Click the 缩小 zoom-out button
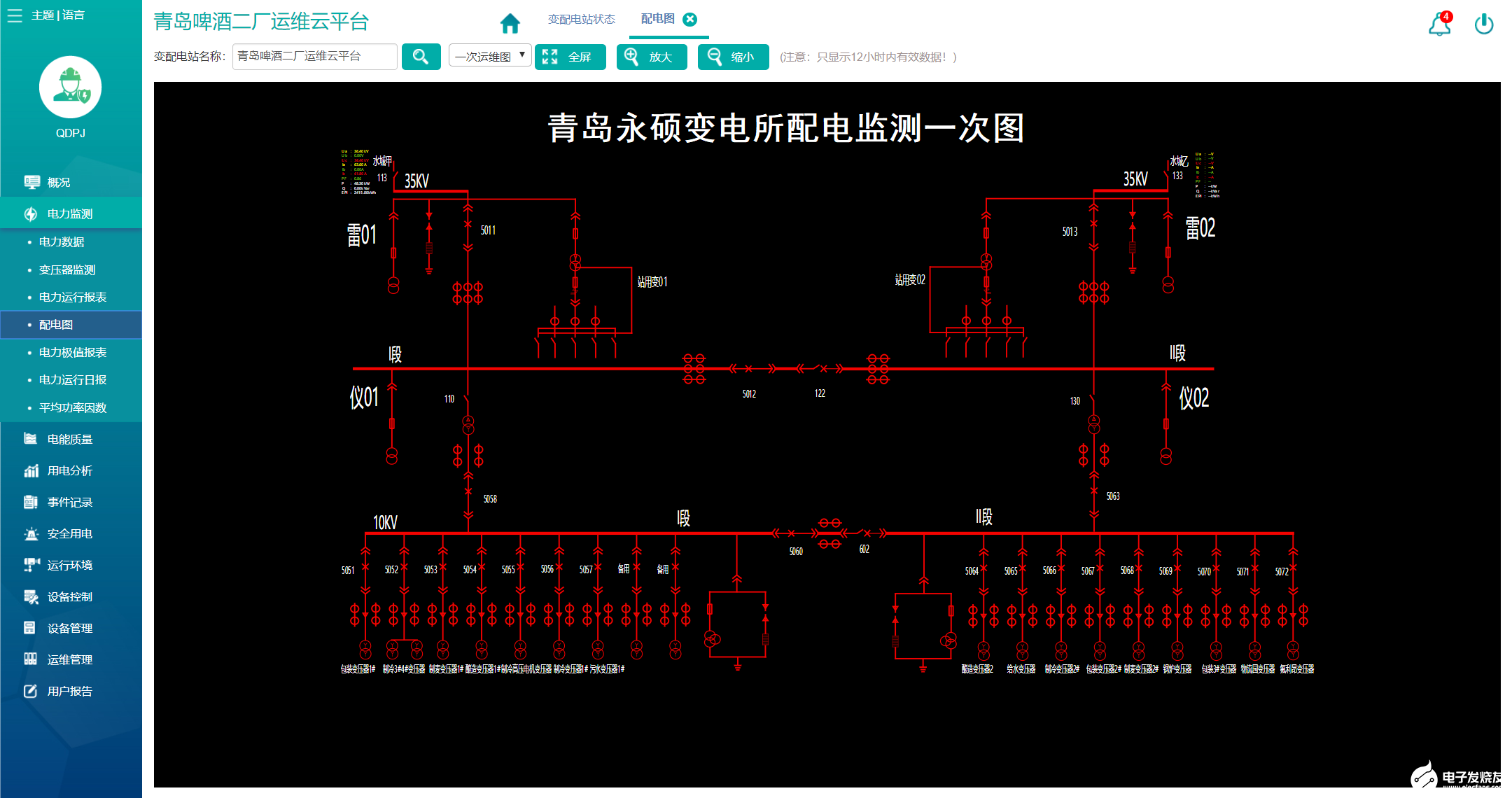The image size is (1512, 798). click(732, 57)
